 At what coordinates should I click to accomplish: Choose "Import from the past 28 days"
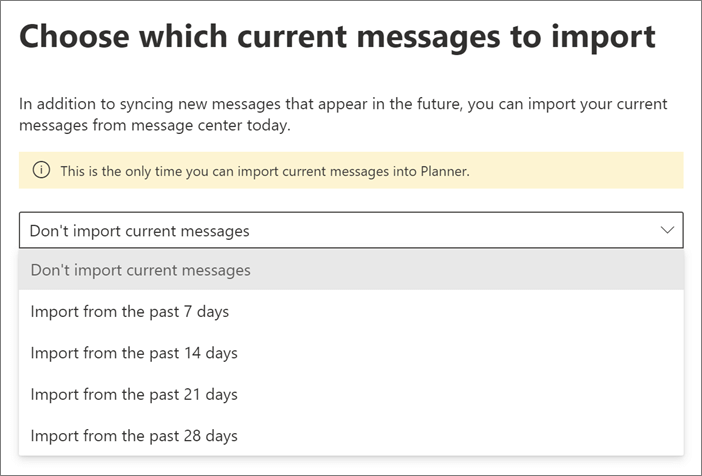(x=134, y=436)
